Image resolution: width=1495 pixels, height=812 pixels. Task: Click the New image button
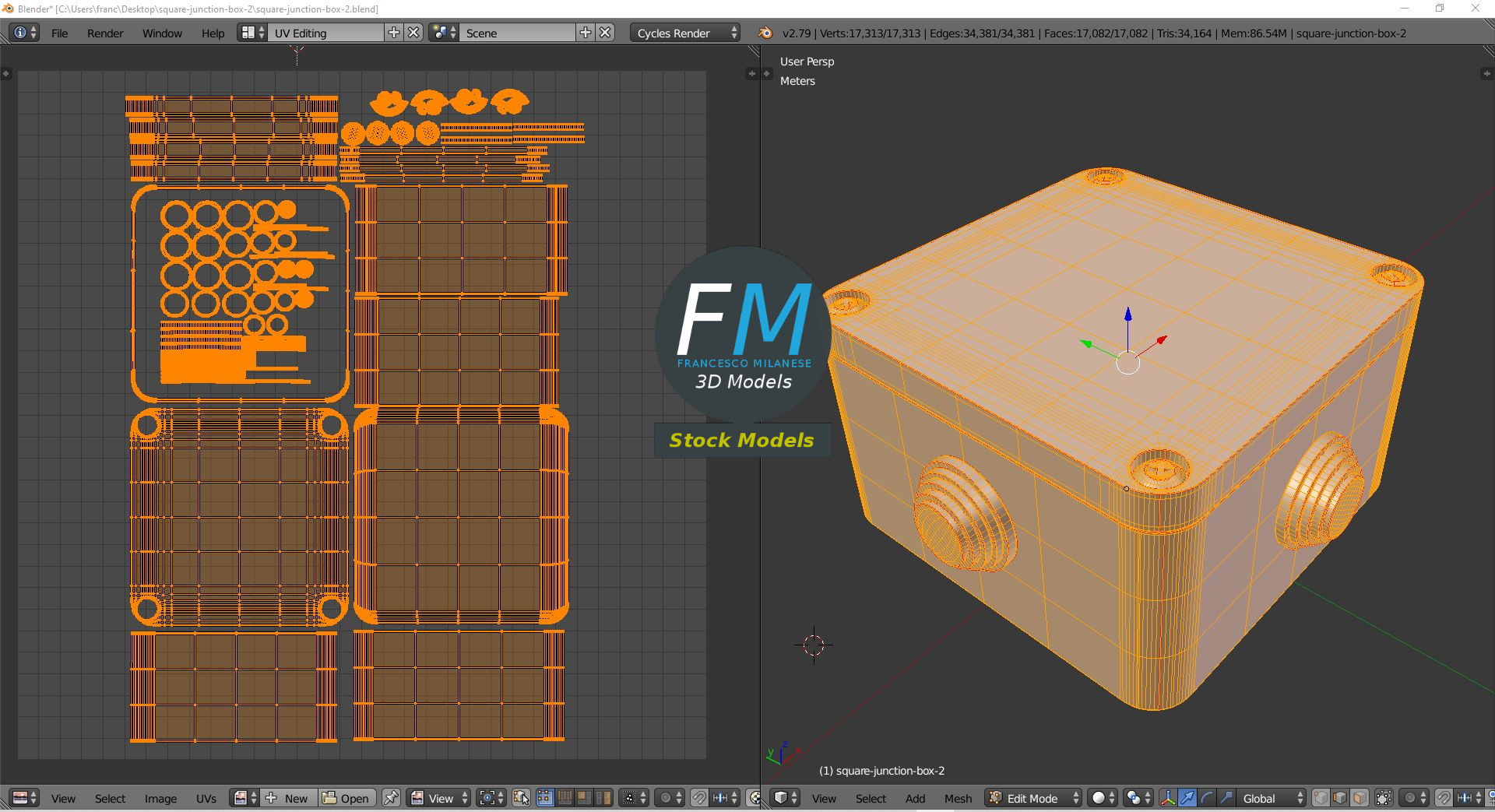click(289, 798)
